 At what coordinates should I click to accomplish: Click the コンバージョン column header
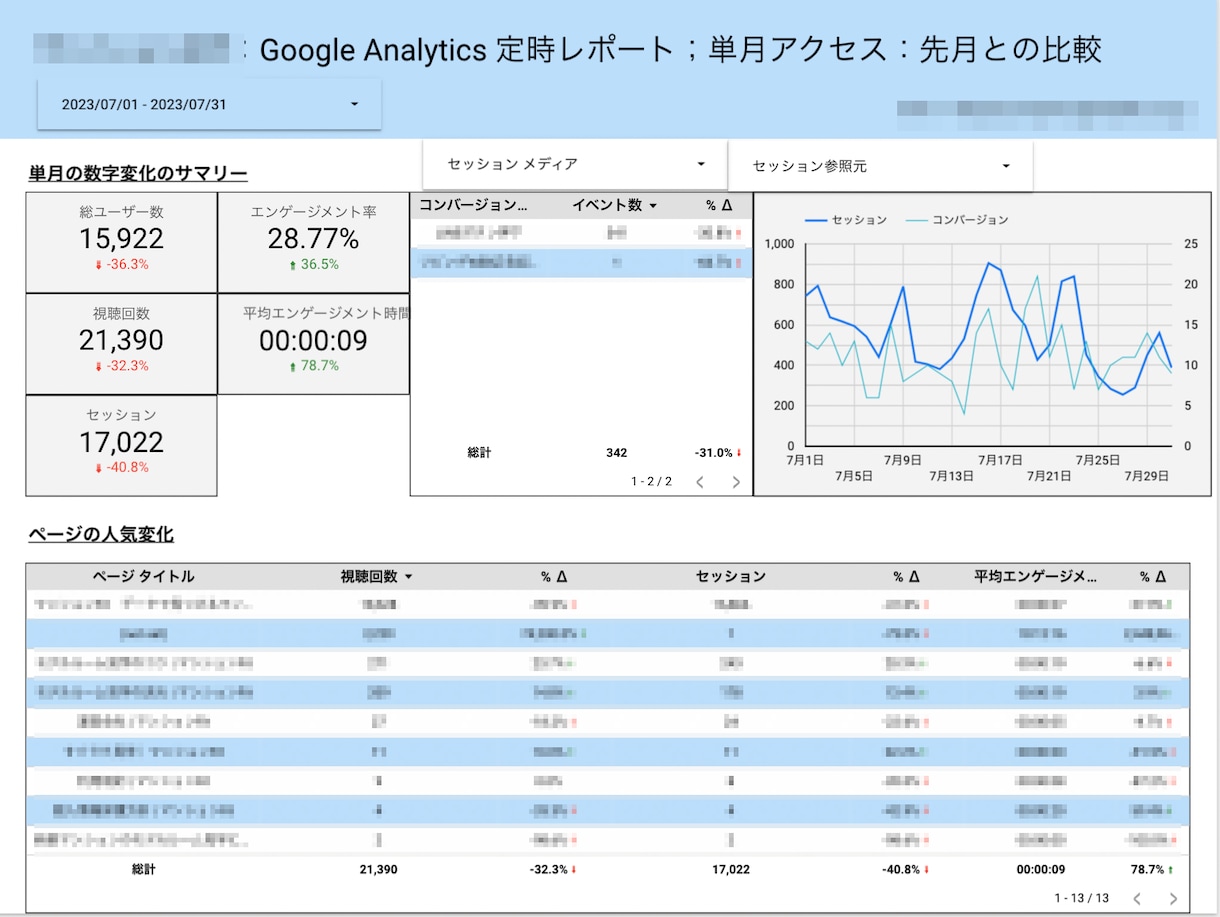(x=473, y=205)
